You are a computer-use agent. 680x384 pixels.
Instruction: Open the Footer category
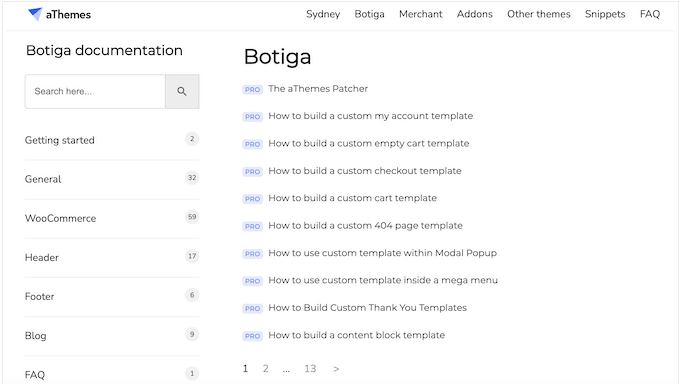[39, 296]
